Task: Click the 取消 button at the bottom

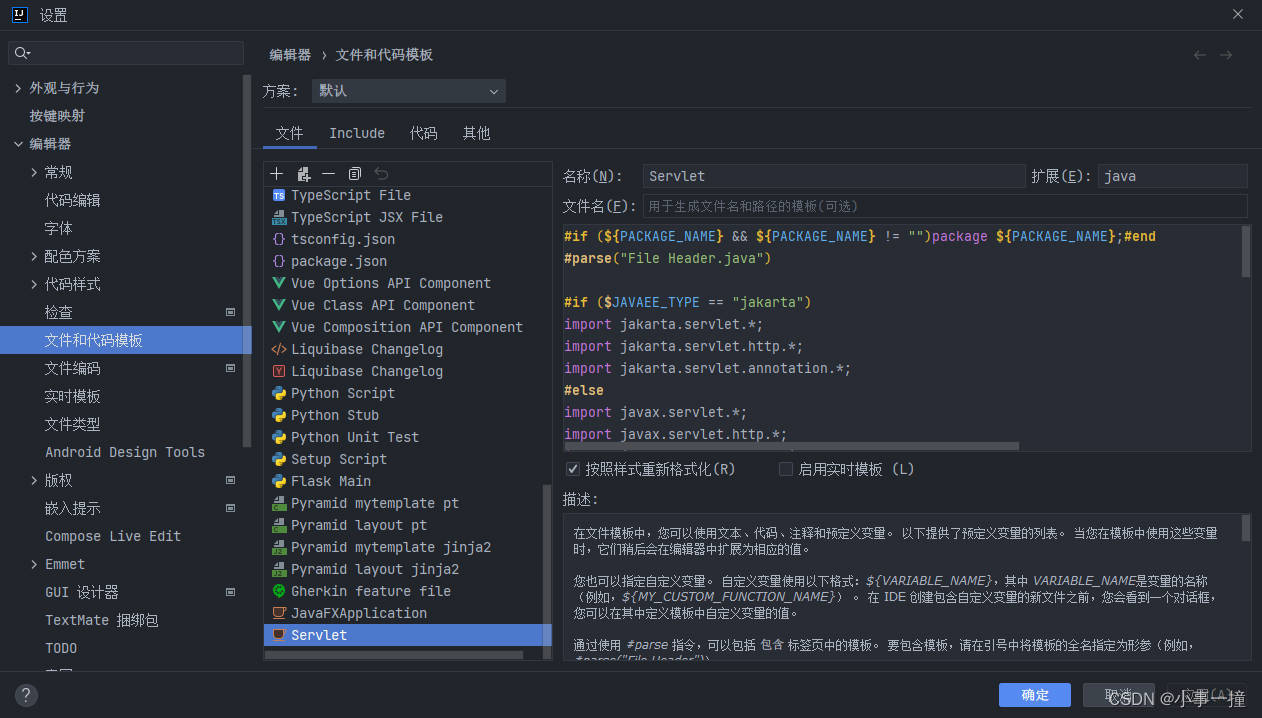Action: 1117,694
